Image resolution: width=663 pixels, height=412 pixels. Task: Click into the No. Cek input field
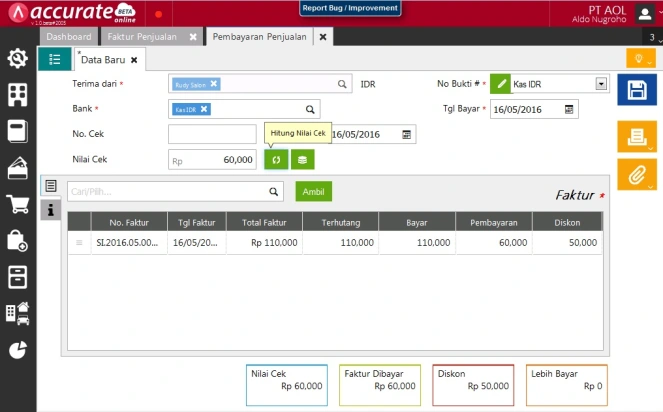click(x=212, y=134)
